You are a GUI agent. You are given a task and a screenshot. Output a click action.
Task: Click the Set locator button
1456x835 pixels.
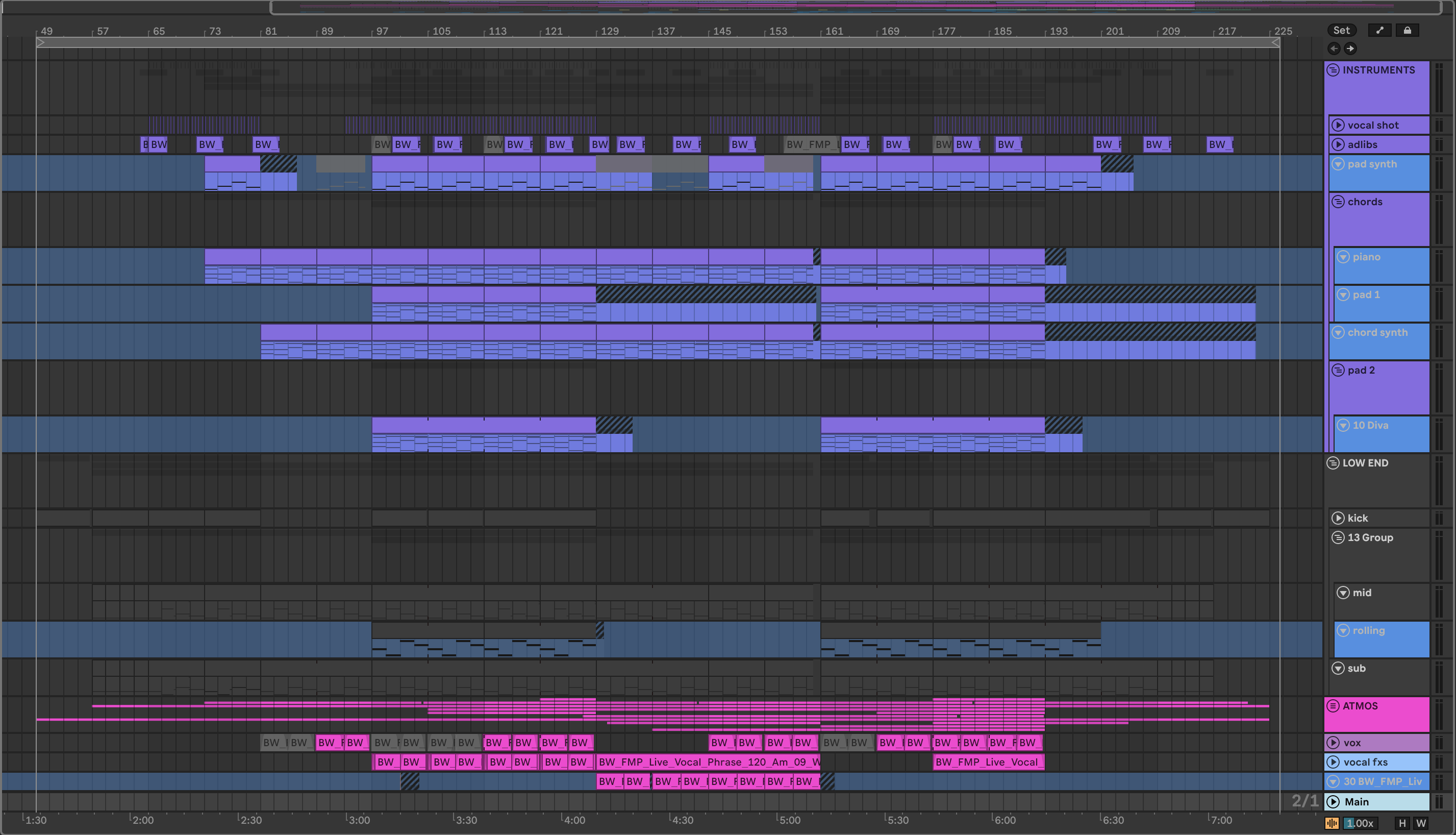pos(1341,31)
